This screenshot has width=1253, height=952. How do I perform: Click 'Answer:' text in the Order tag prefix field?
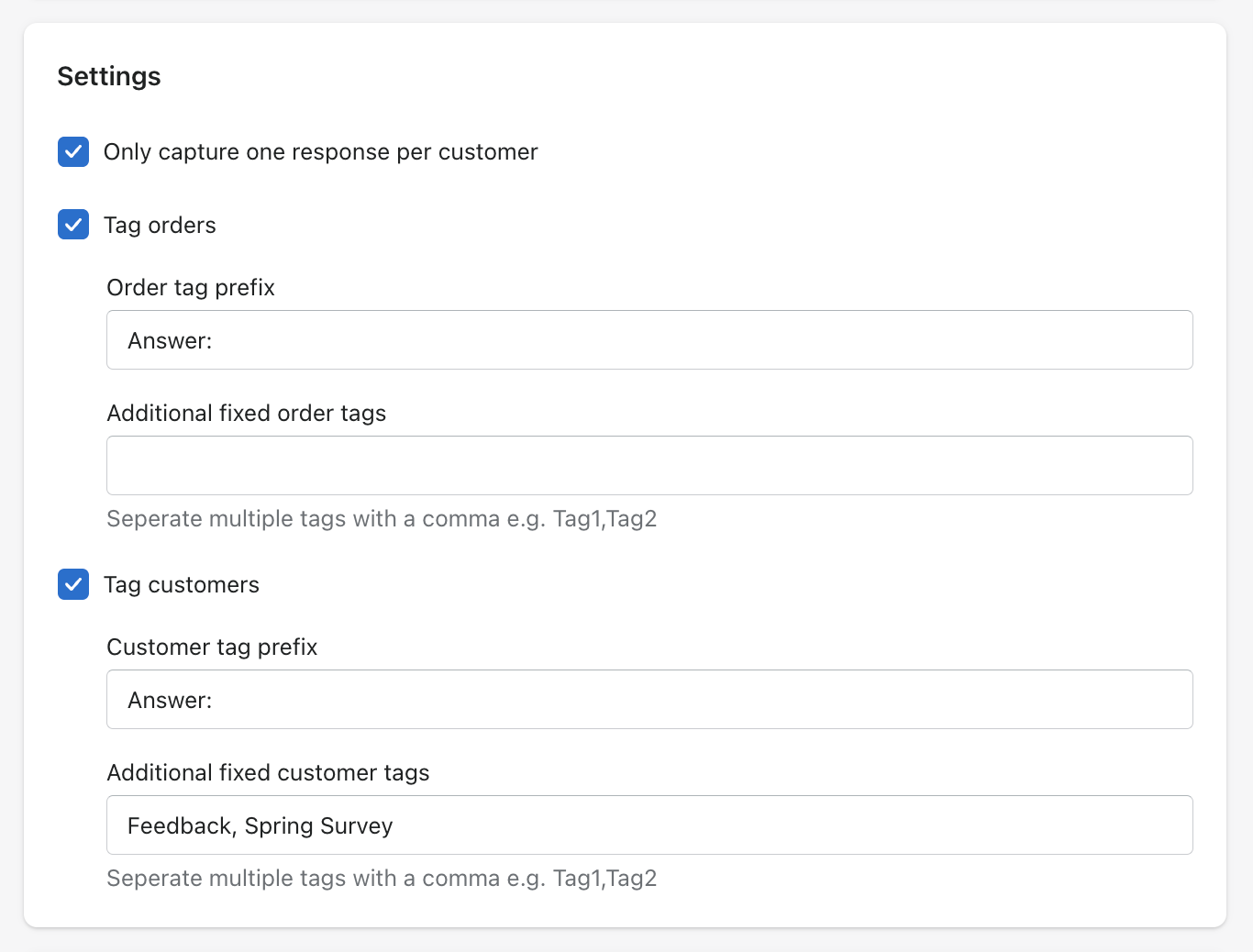[170, 341]
